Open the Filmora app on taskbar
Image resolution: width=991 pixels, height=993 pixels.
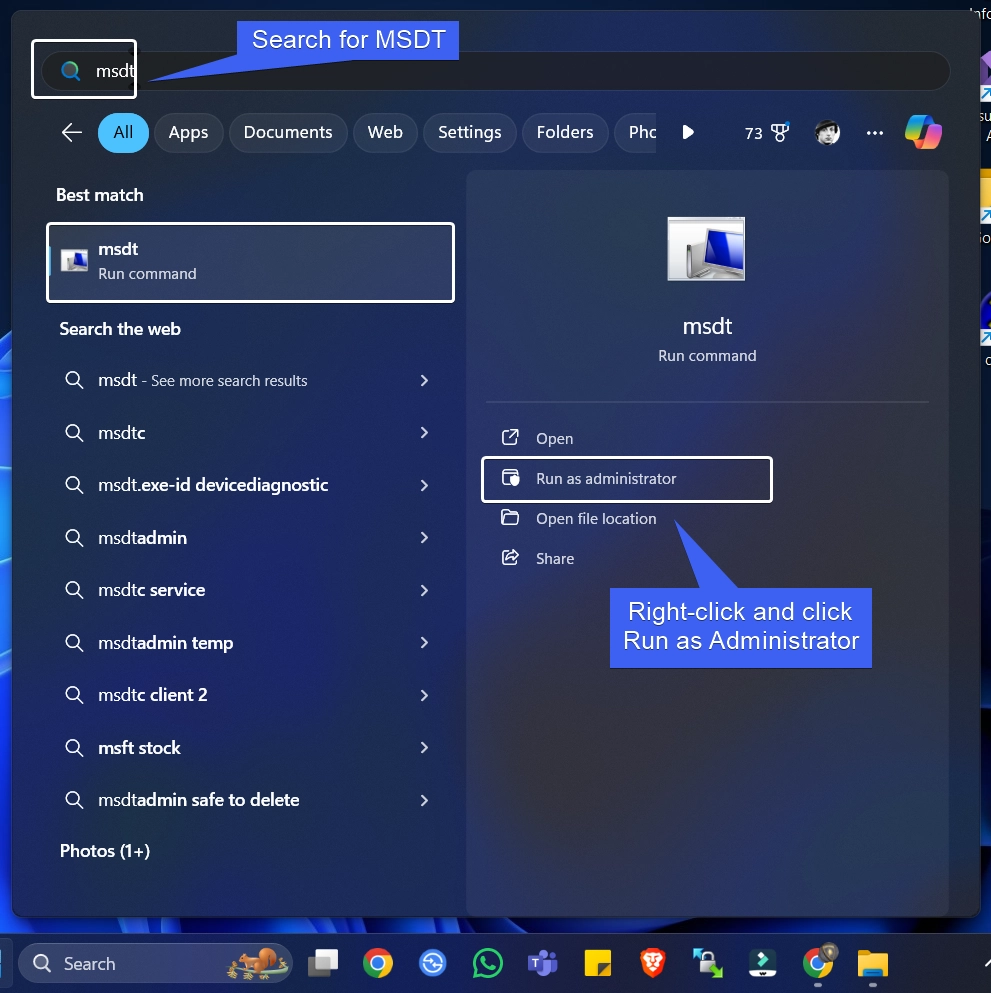pyautogui.click(x=762, y=963)
